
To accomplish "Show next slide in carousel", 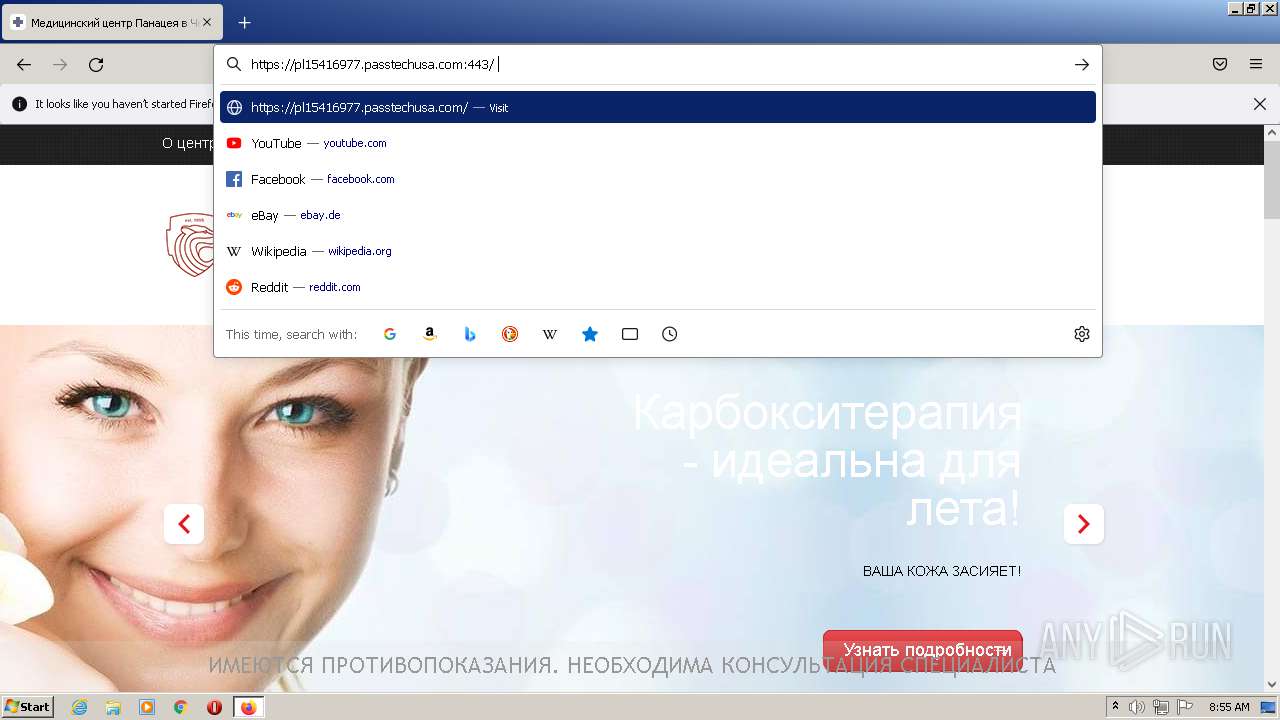I will (1084, 524).
